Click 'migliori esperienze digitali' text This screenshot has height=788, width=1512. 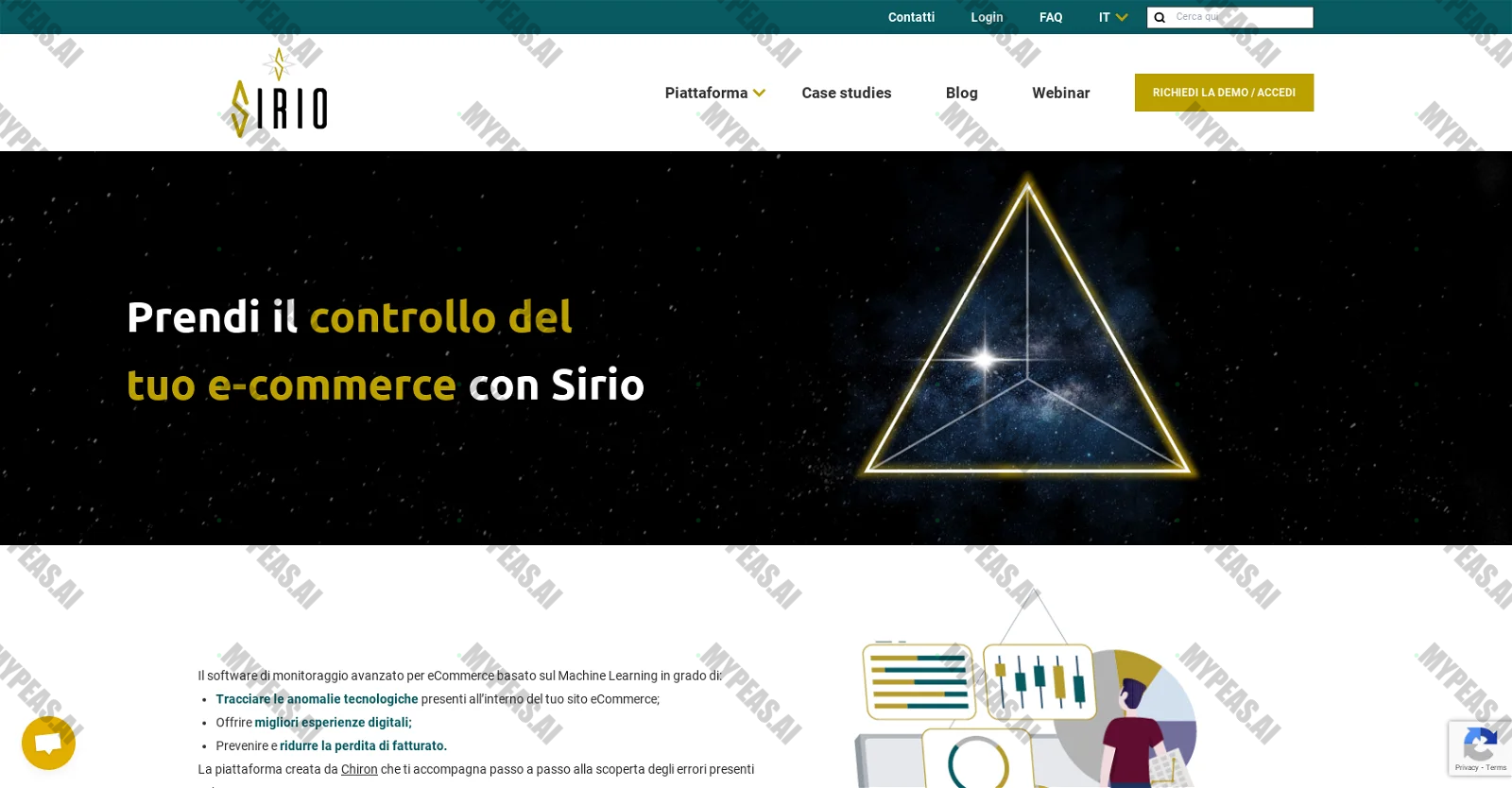333,722
